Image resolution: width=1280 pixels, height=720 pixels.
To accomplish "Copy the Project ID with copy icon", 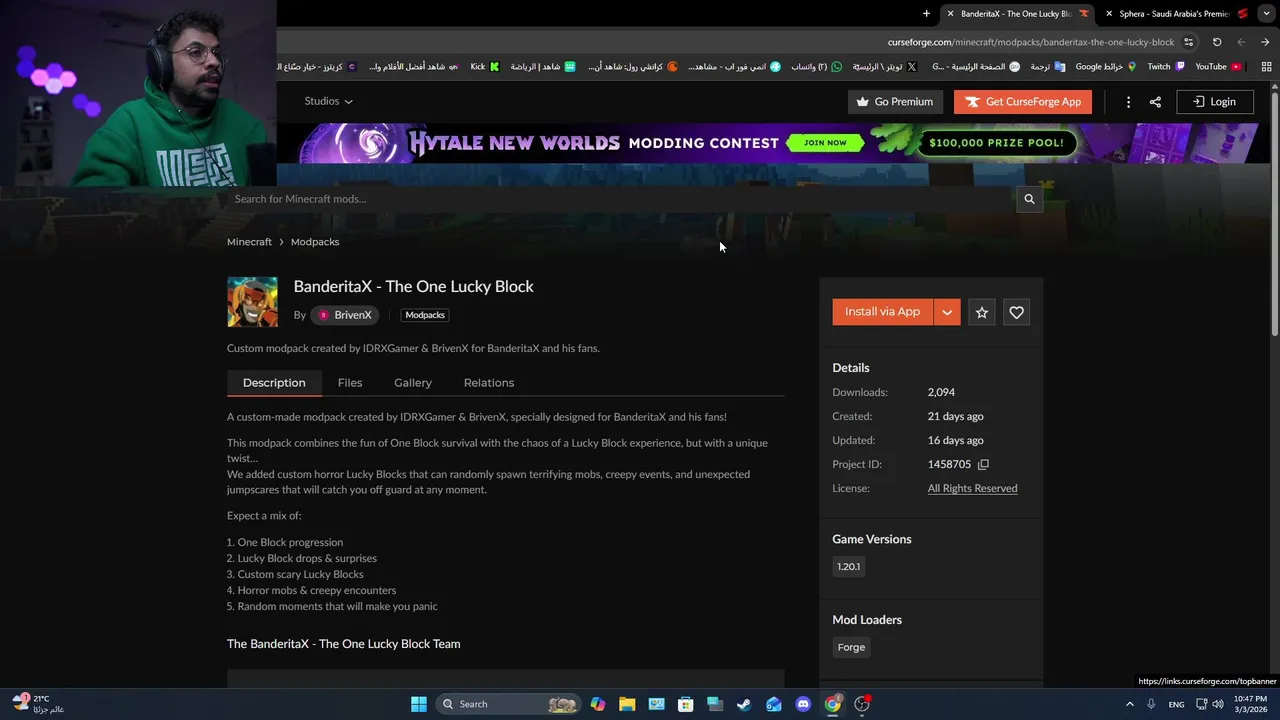I will (x=983, y=464).
